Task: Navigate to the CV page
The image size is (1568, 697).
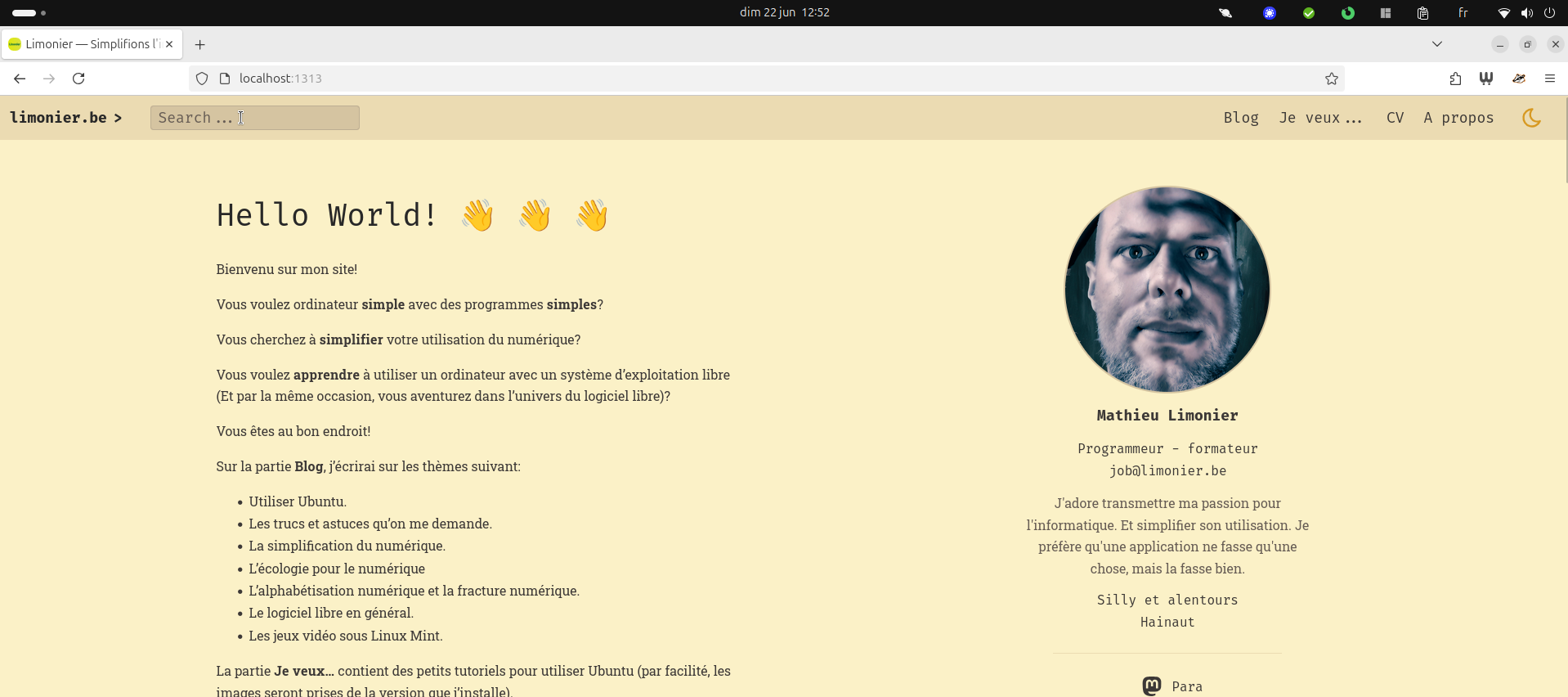Action: point(1395,118)
